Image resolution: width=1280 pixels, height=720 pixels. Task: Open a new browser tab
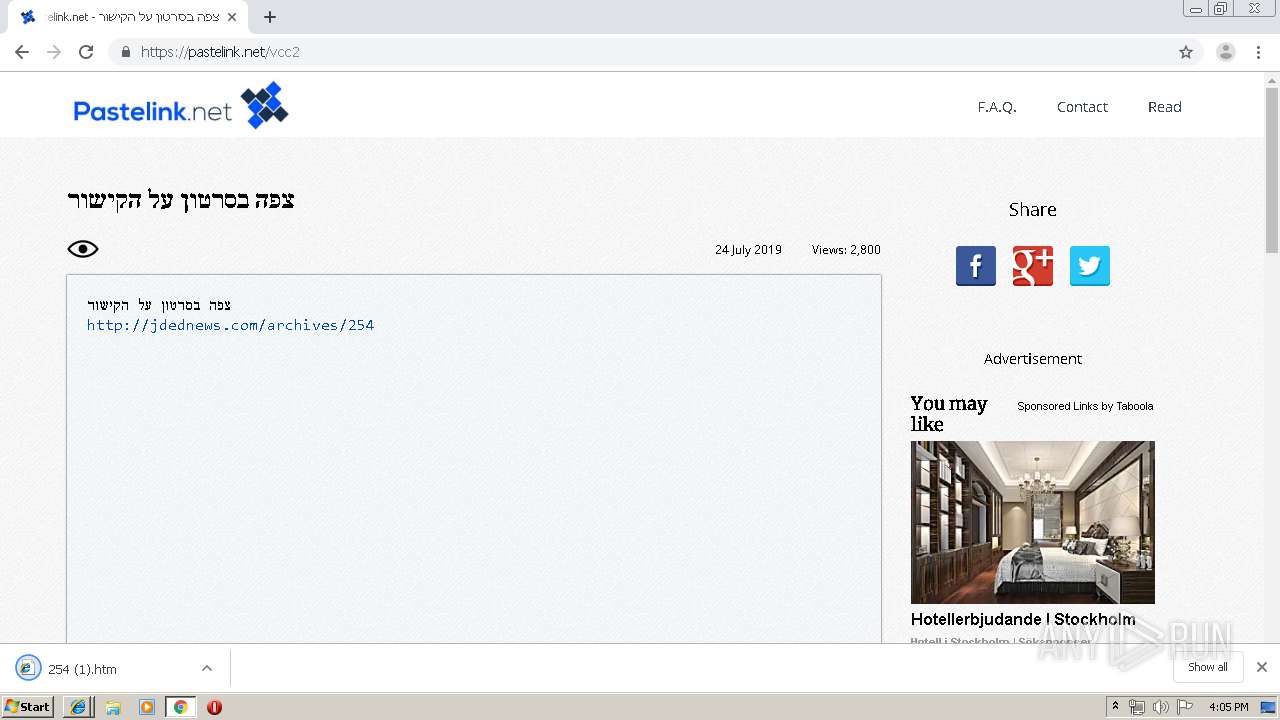pyautogui.click(x=269, y=17)
